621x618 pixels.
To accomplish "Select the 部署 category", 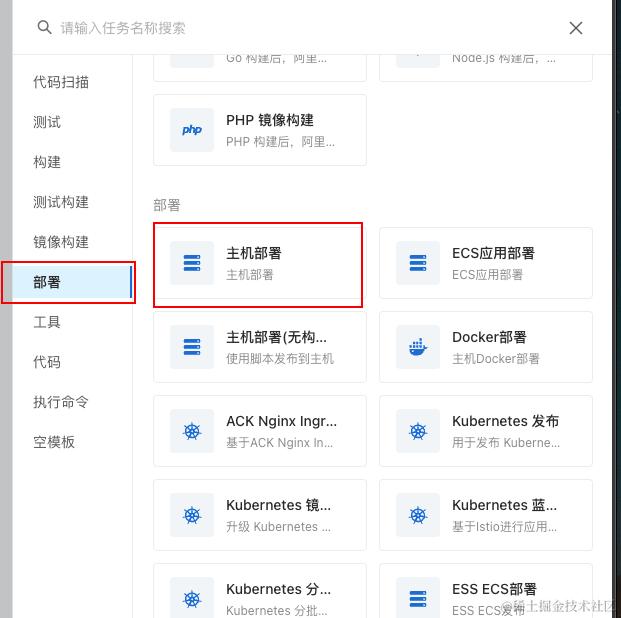I will 71,282.
